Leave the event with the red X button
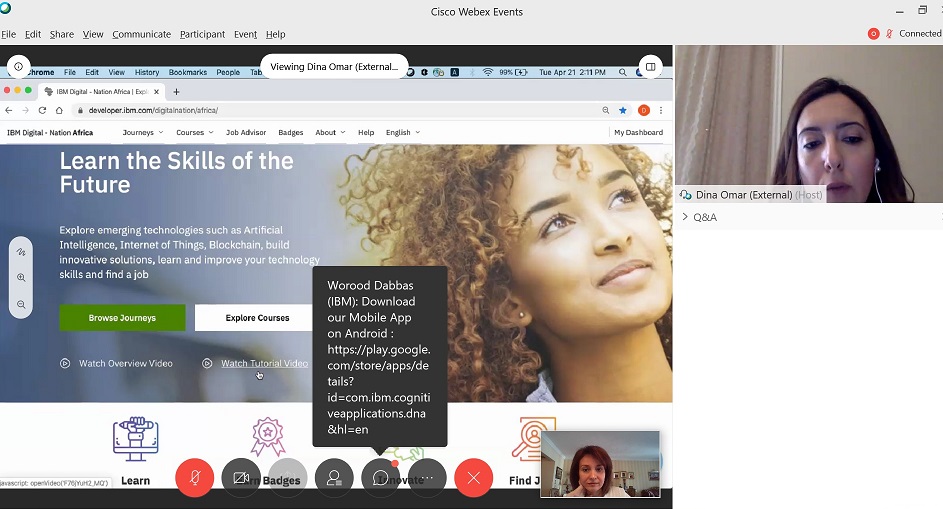The width and height of the screenshot is (943, 509). 474,478
